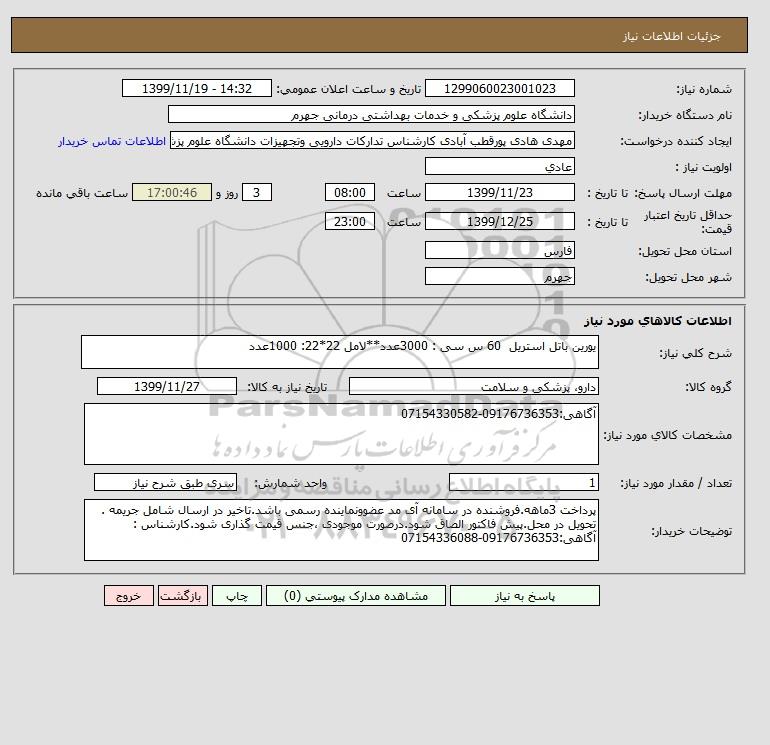This screenshot has width=770, height=745.
Task: Click the چاپ print button
Action: click(237, 596)
